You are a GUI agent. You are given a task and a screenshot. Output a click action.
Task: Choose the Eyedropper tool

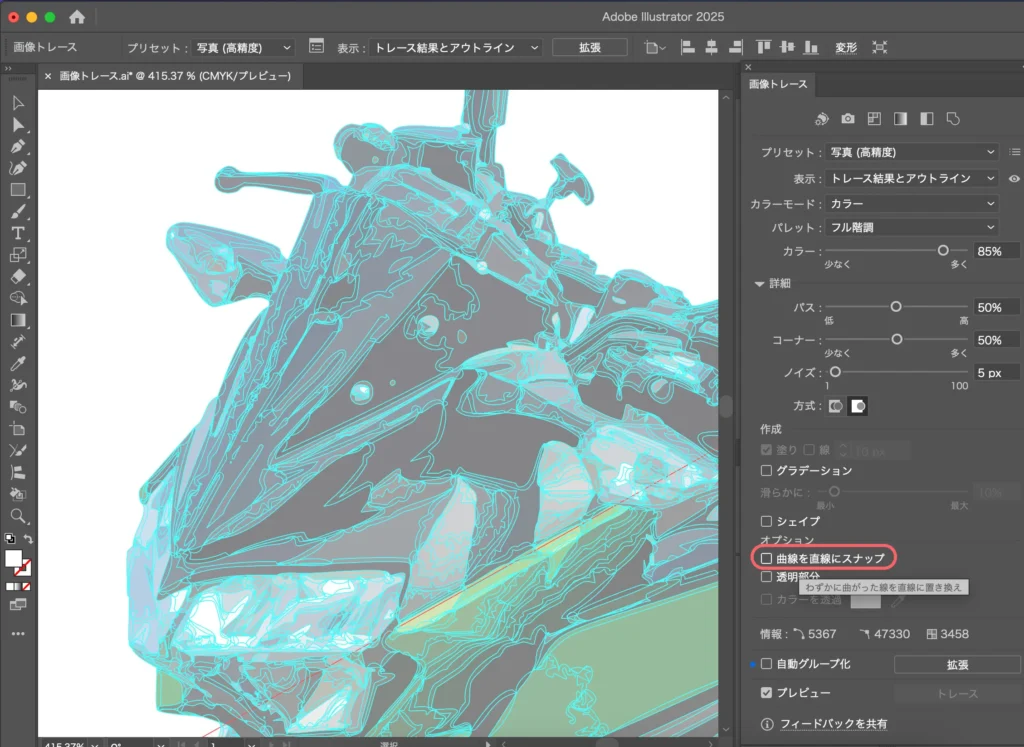coord(18,363)
